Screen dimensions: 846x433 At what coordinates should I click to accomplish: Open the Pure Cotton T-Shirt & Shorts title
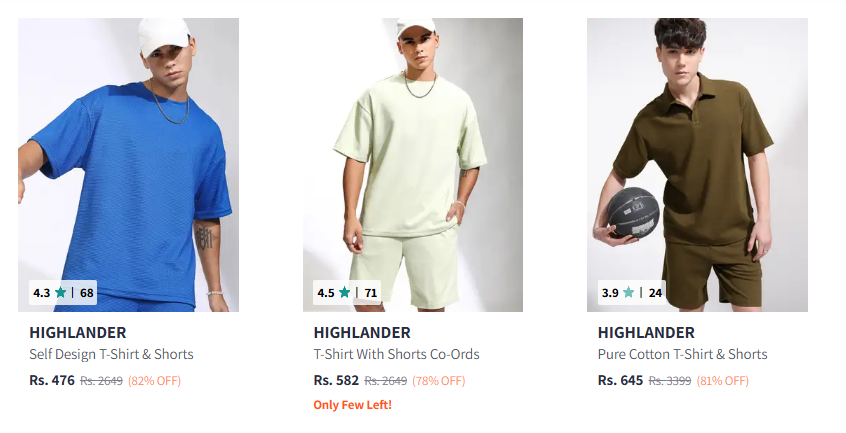683,354
